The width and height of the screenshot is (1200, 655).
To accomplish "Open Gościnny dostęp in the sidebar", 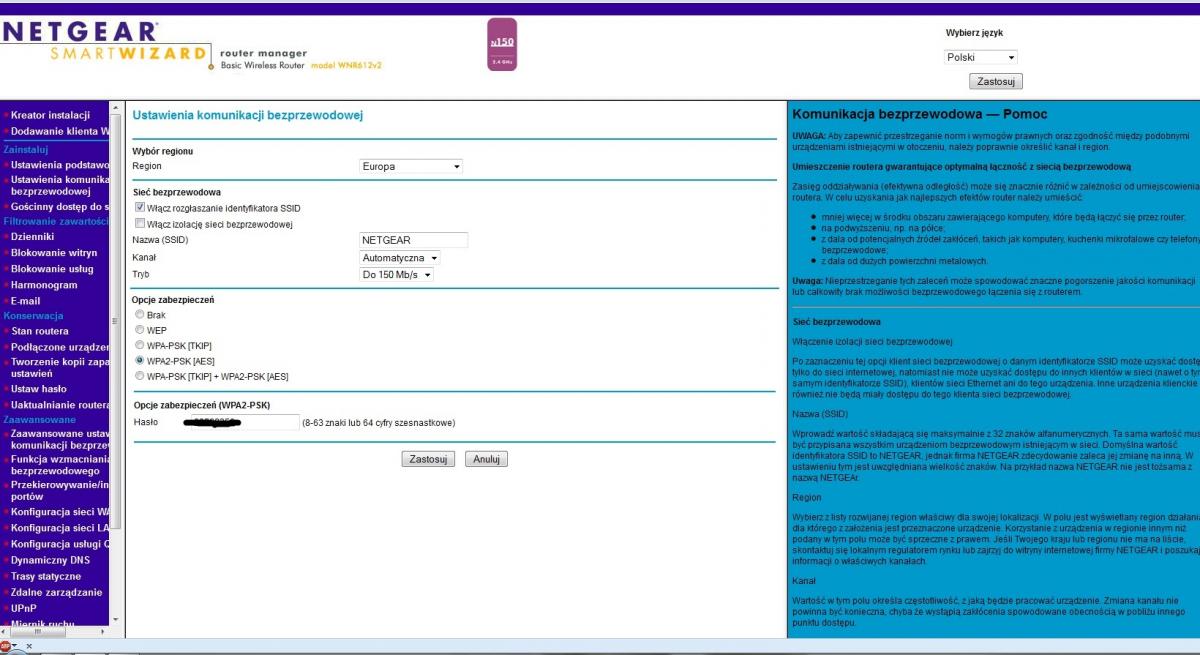I will 59,207.
